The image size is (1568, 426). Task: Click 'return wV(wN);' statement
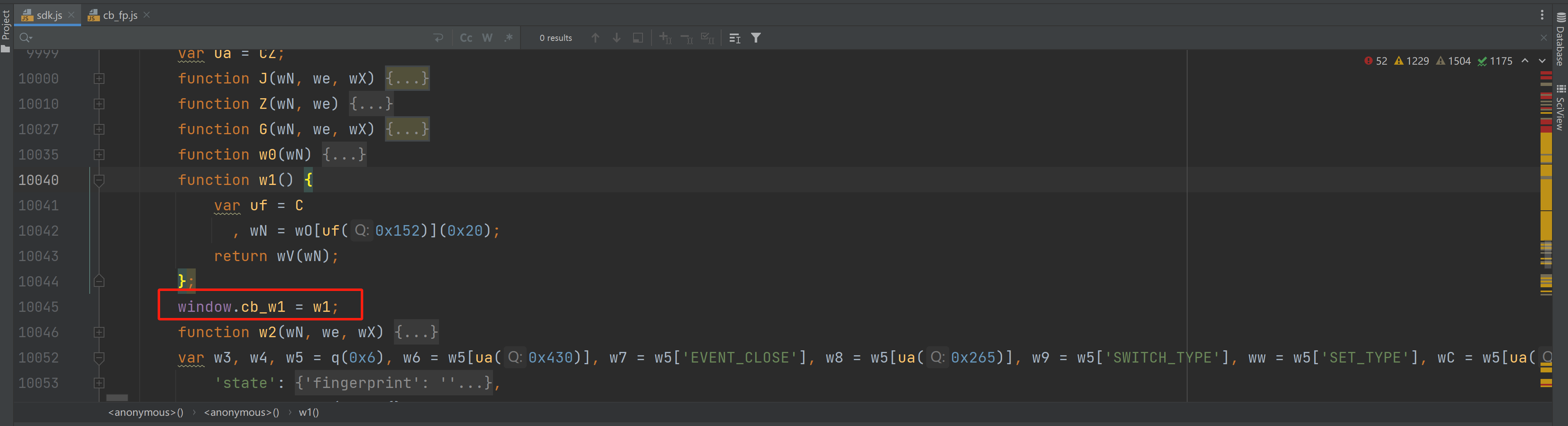(276, 256)
